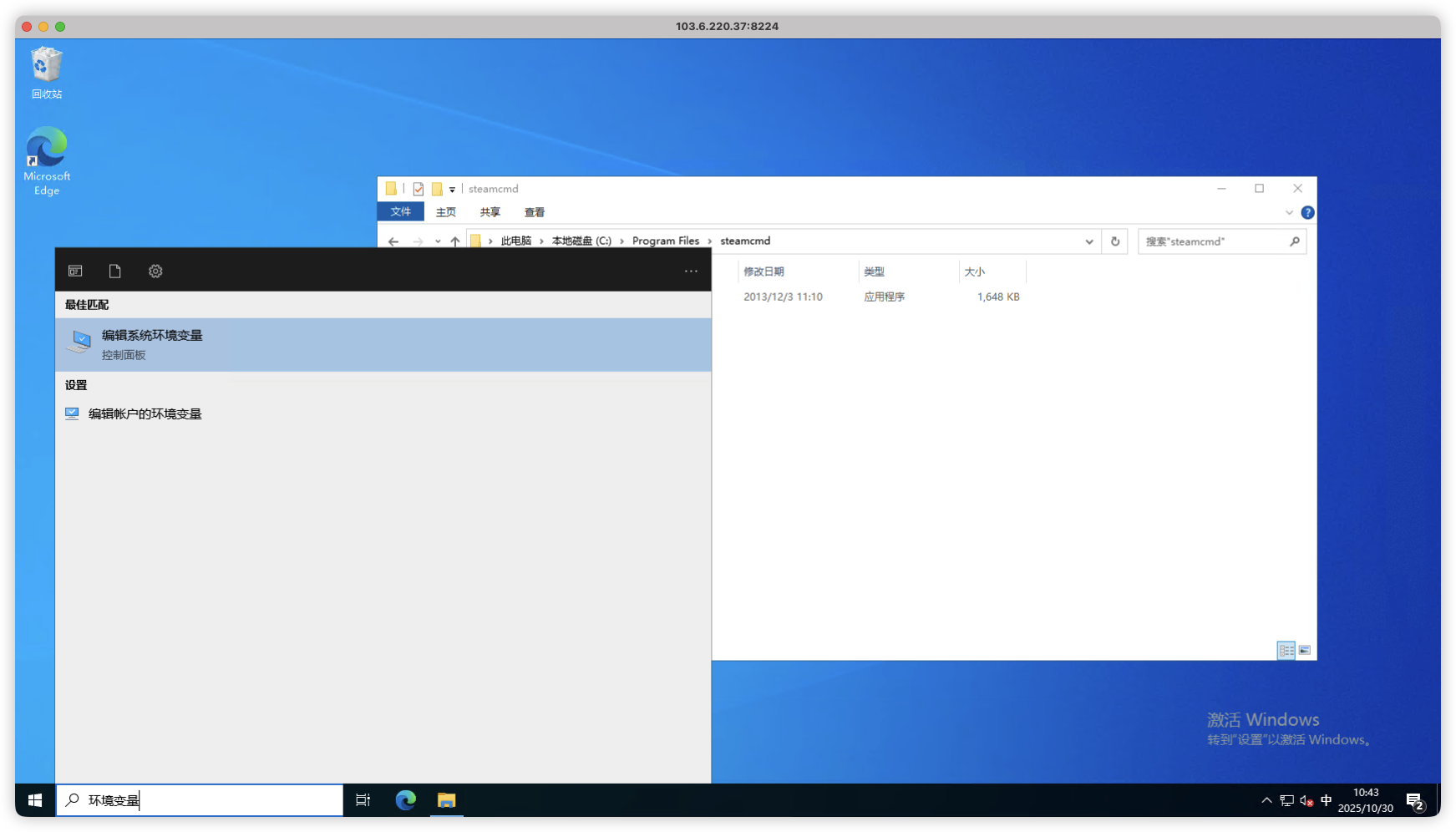
Task: Switch to large icons view toggle
Action: (1305, 650)
